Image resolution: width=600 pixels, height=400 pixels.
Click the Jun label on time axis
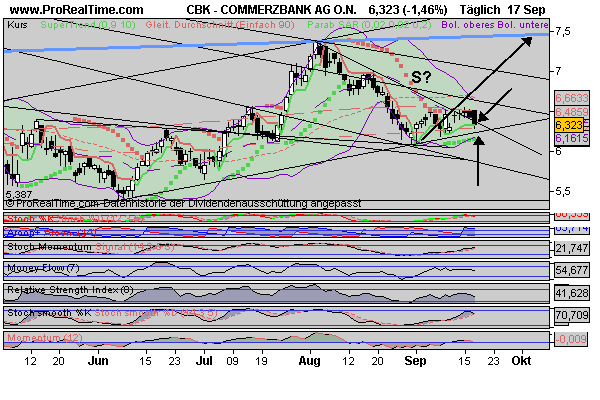[x=98, y=361]
